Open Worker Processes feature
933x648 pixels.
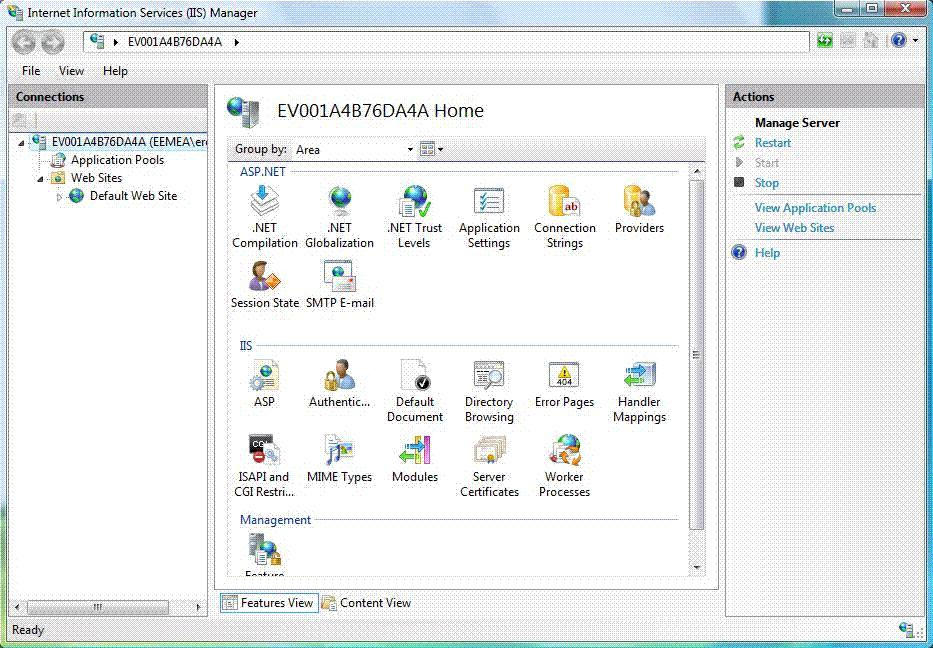(564, 466)
